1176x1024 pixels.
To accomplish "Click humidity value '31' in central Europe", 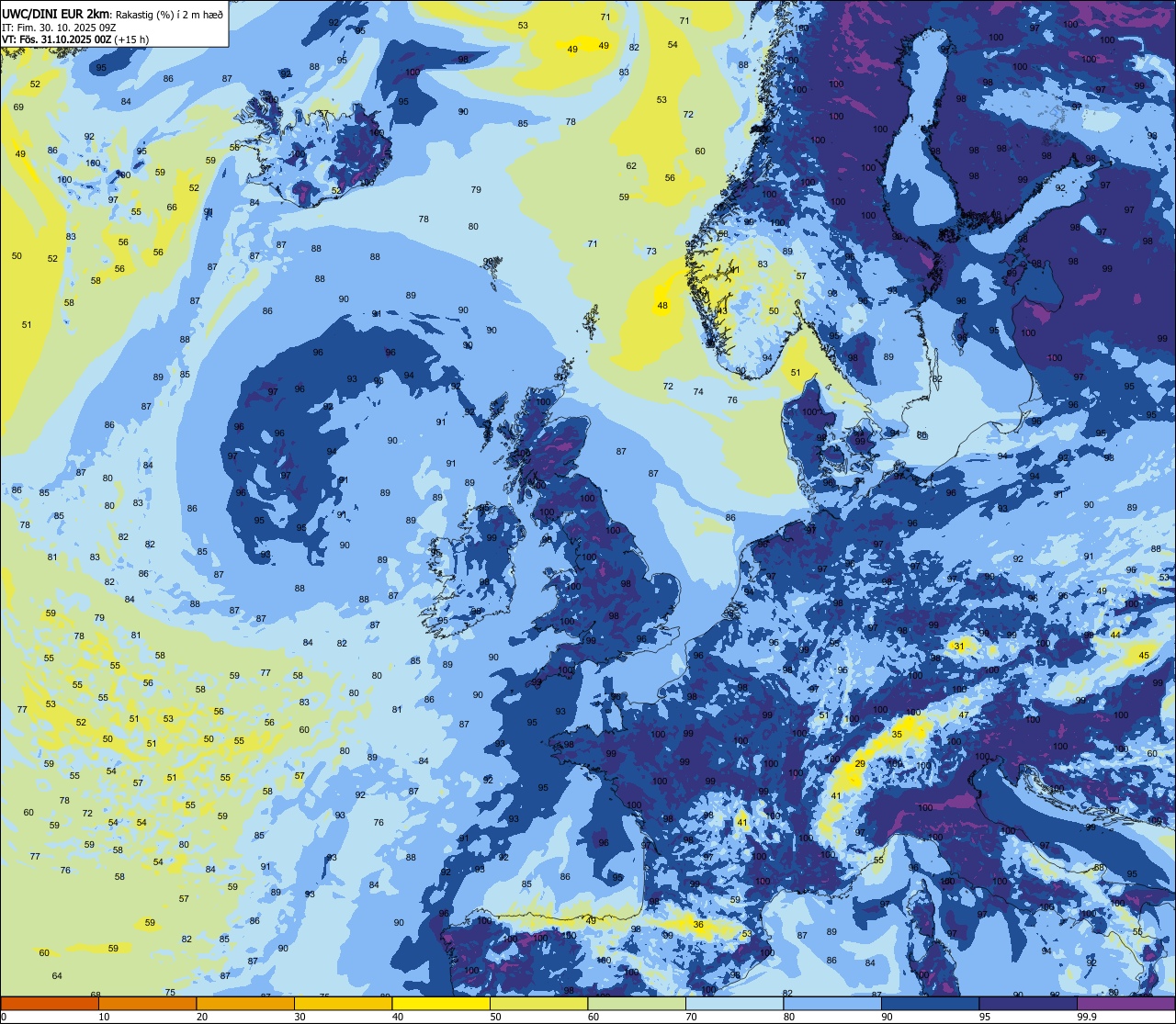I will coord(960,647).
